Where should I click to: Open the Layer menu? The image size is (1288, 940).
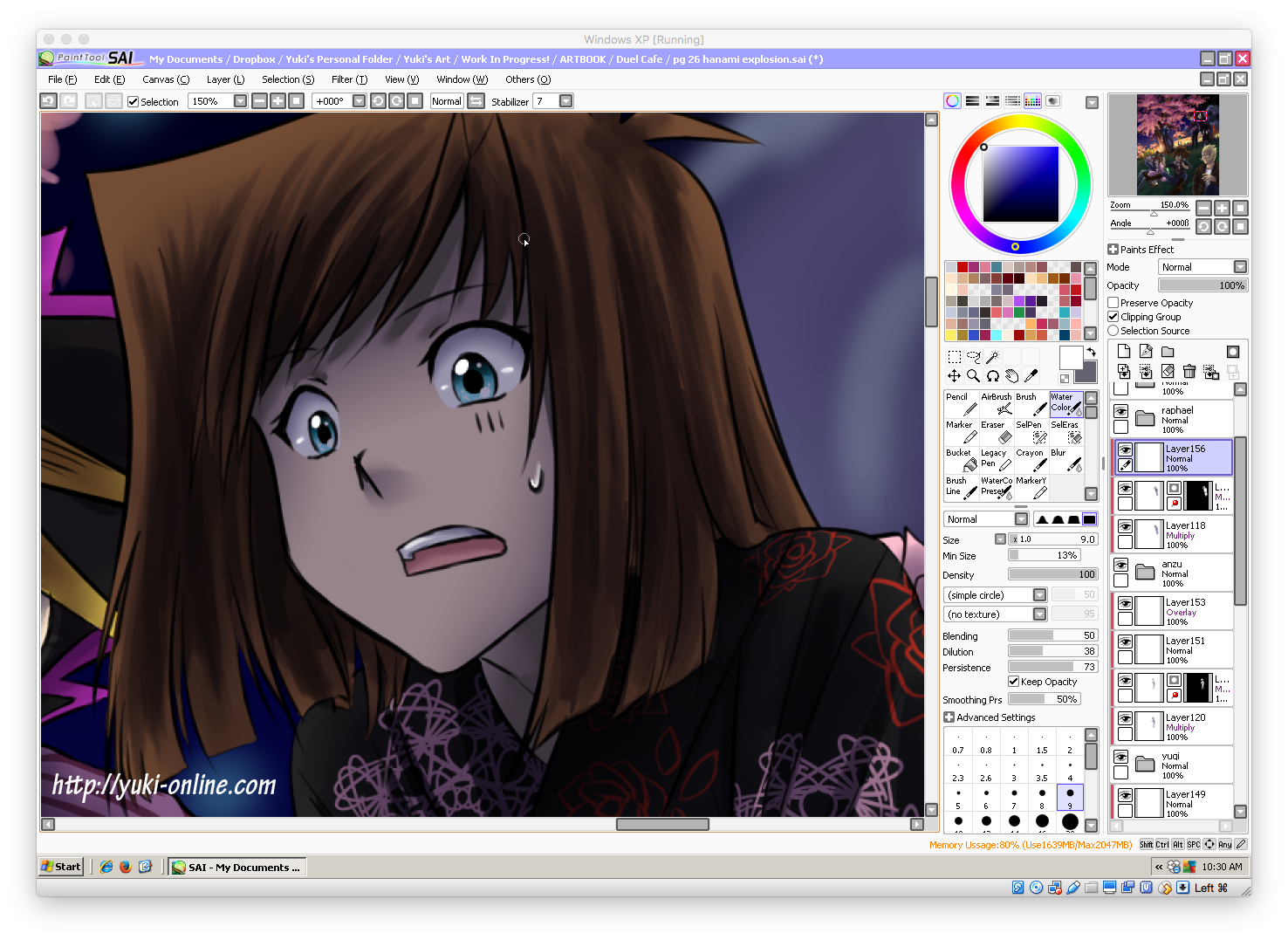(225, 79)
